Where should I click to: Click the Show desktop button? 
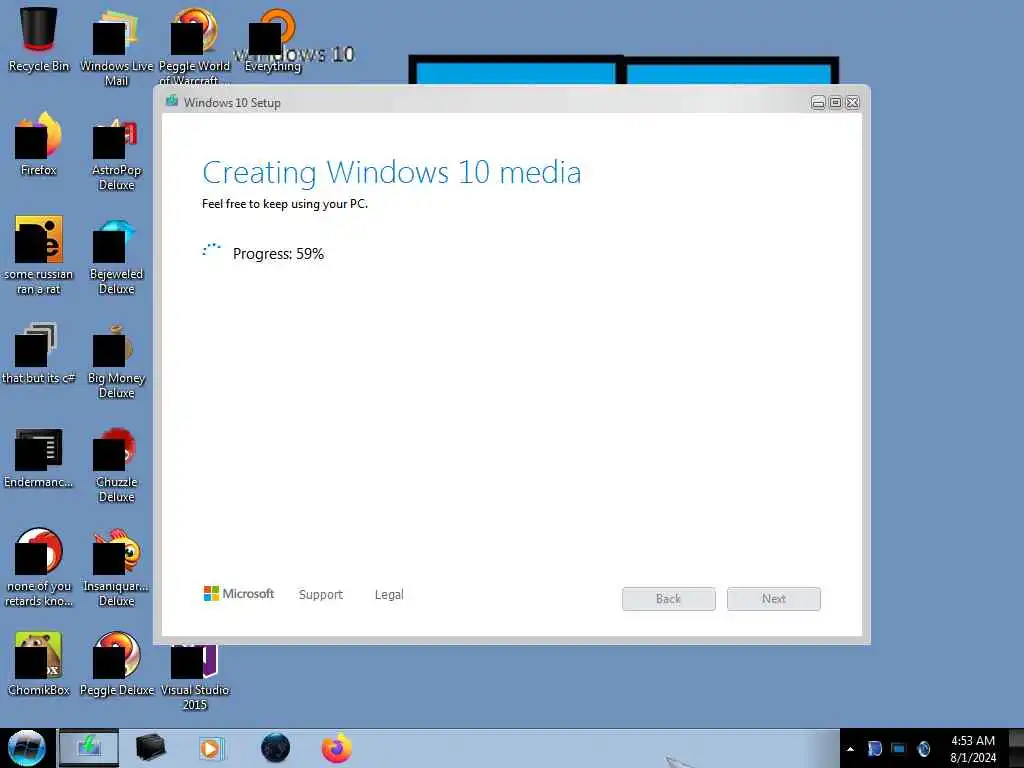coord(1017,748)
